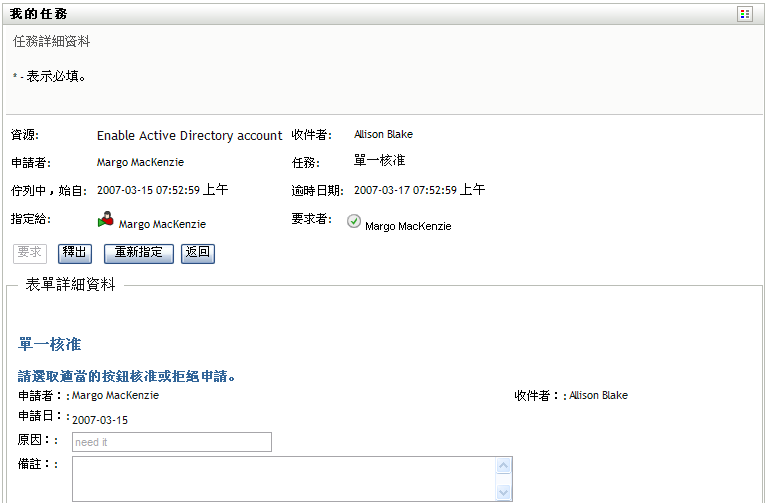Image resolution: width=768 pixels, height=503 pixels.
Task: Click the 釋出 button
Action: point(75,253)
